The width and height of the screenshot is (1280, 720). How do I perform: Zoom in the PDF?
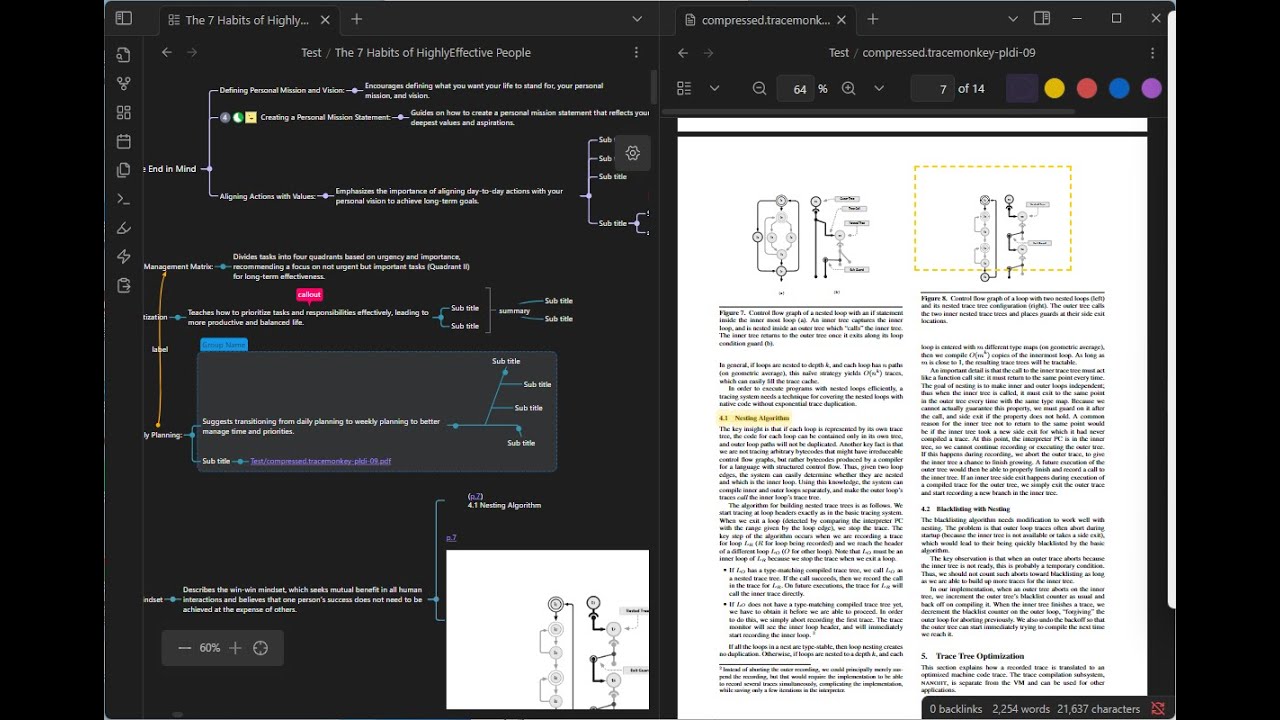pos(849,88)
